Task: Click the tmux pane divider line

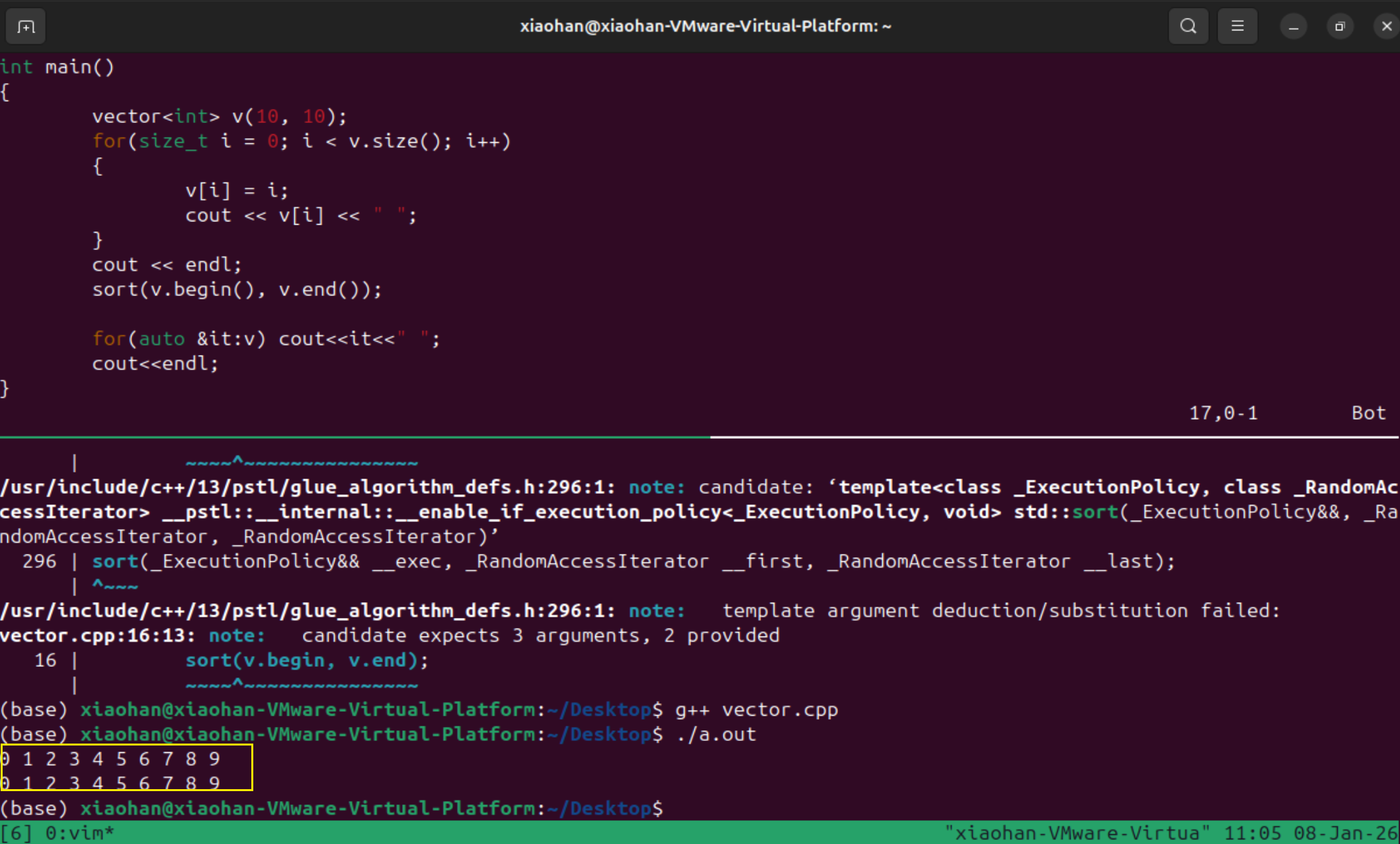Action: 700,437
